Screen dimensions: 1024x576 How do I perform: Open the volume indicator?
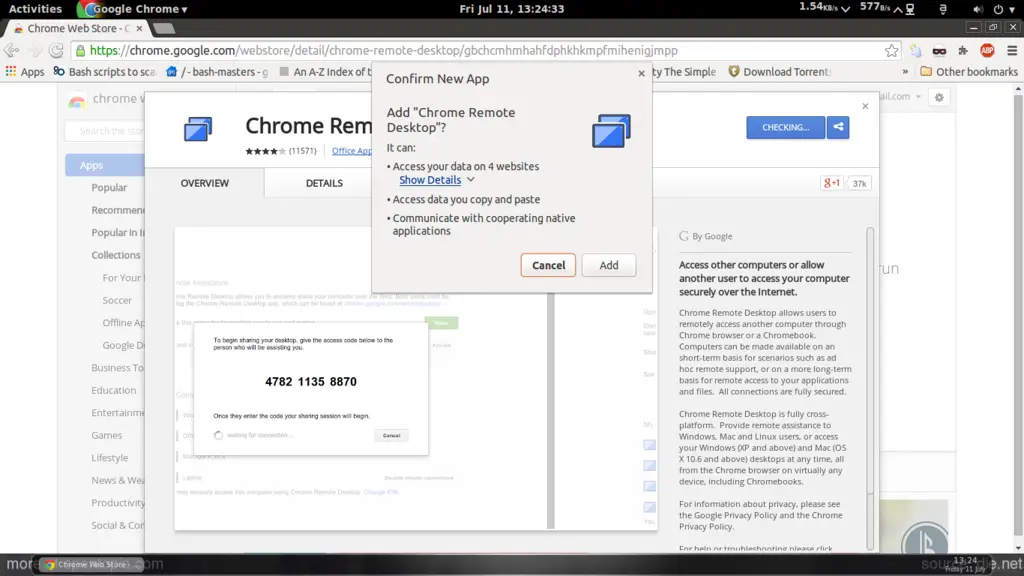point(978,9)
